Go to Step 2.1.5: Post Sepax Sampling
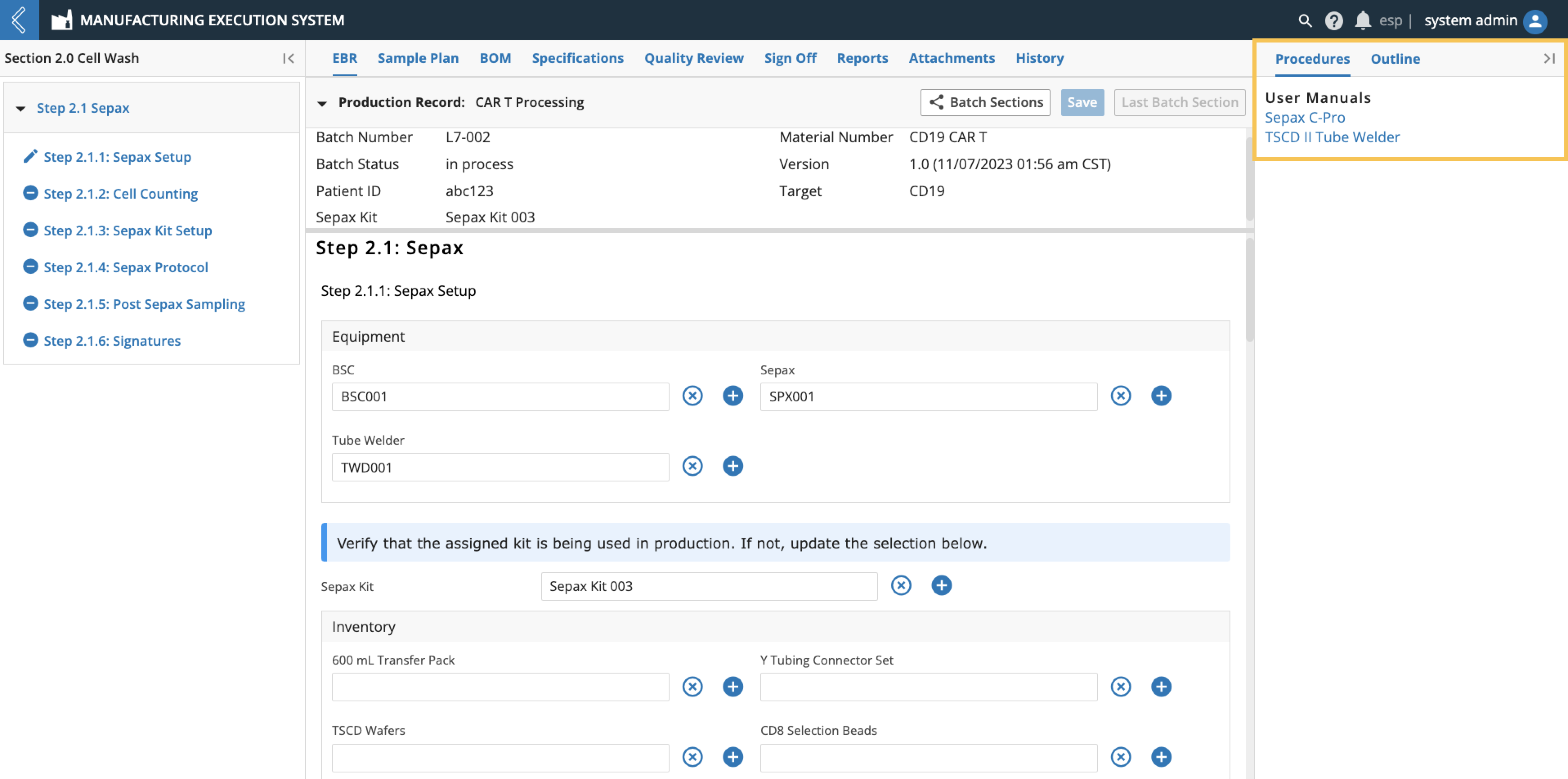This screenshot has height=779, width=1568. 144,304
